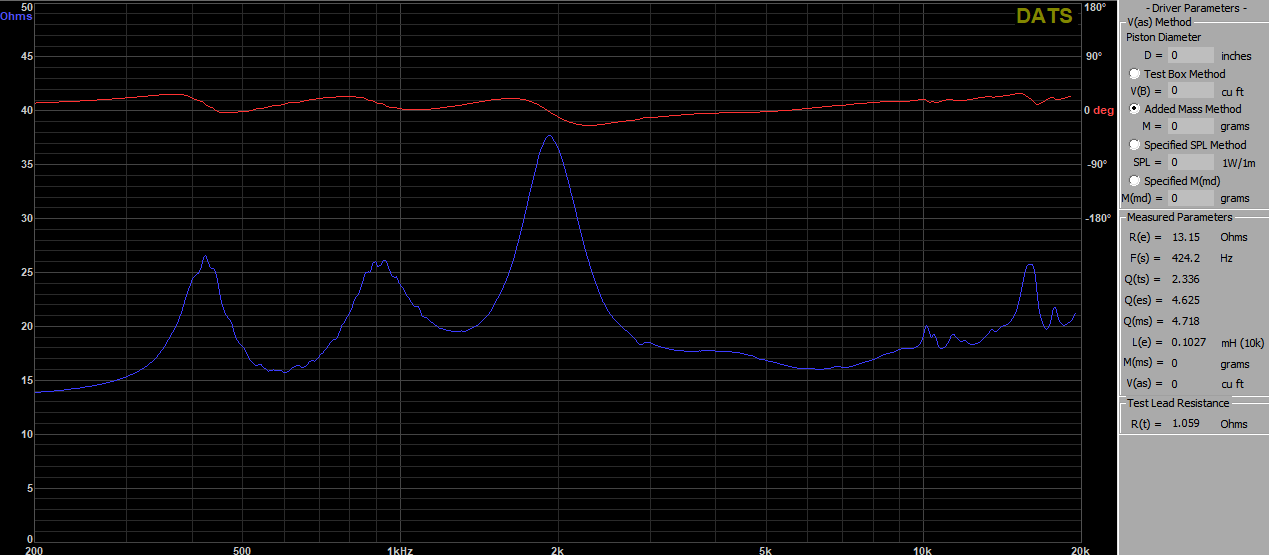Click the Q(ts) value 2.336

coord(1185,279)
